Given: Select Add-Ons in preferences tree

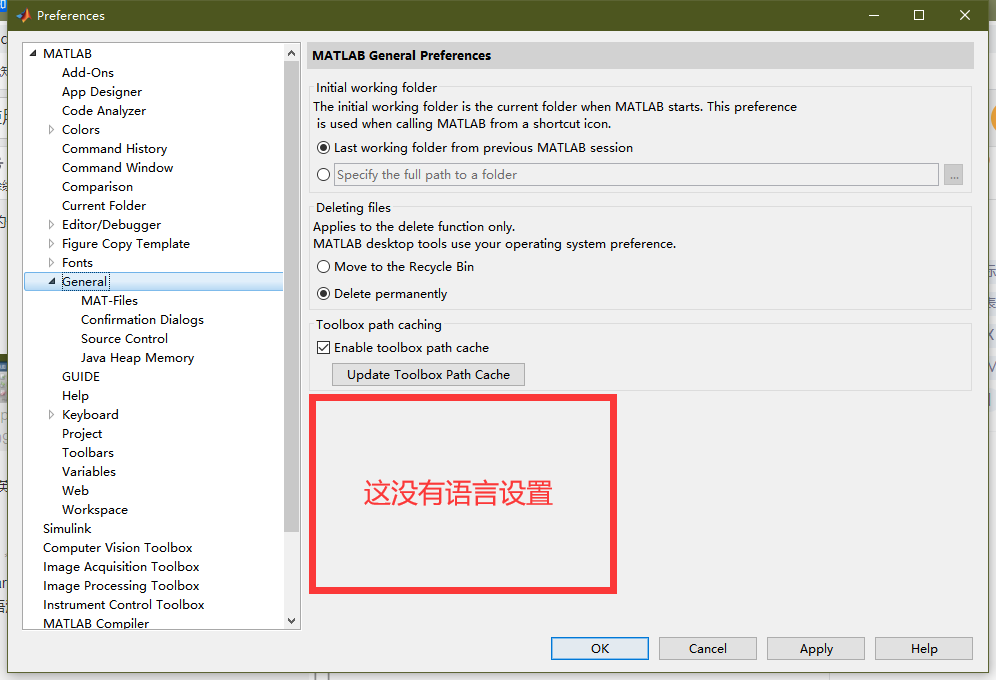Looking at the screenshot, I should pos(88,72).
